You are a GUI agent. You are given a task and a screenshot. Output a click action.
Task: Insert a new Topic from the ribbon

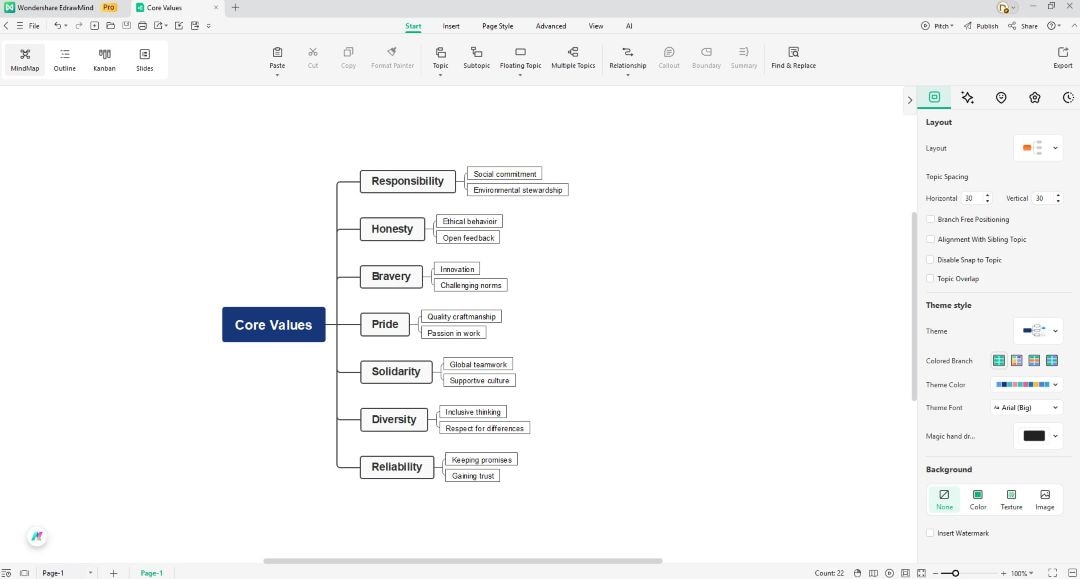[440, 57]
